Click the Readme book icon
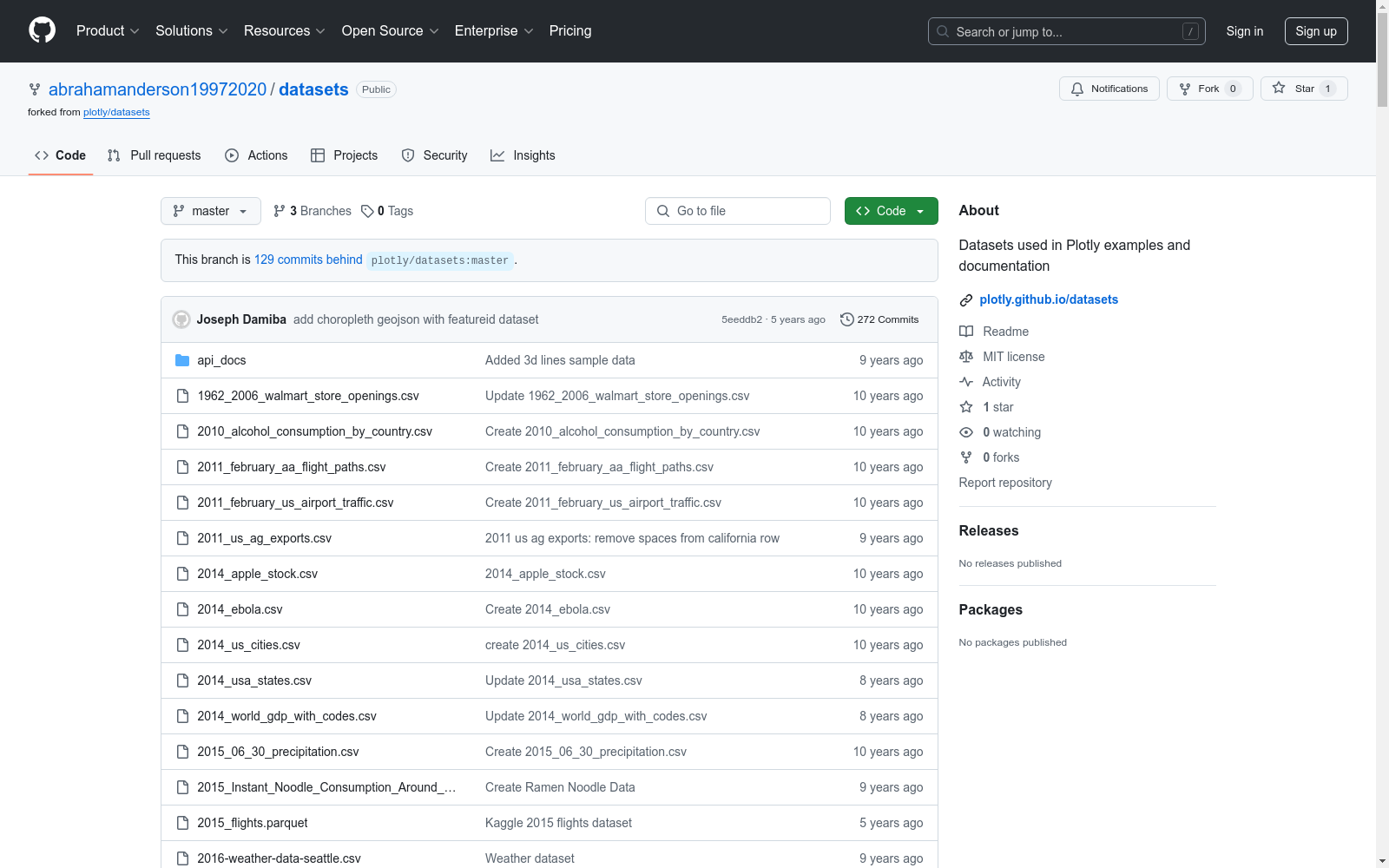Image resolution: width=1389 pixels, height=868 pixels. click(966, 332)
